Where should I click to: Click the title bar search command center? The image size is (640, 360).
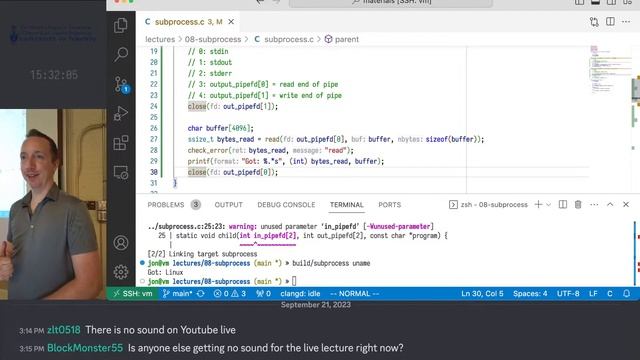[x=391, y=2]
